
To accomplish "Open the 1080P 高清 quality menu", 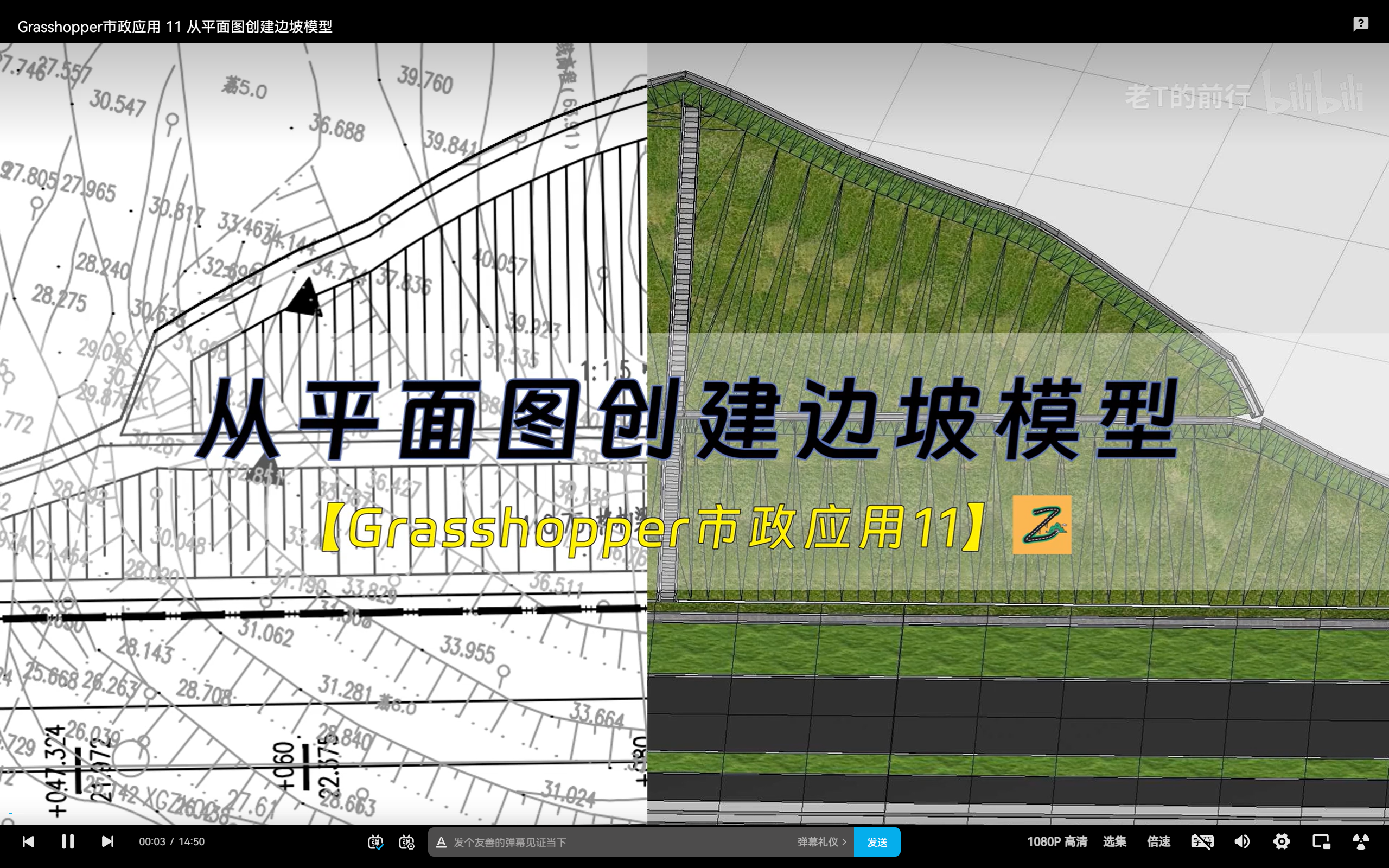I will coord(1057,841).
